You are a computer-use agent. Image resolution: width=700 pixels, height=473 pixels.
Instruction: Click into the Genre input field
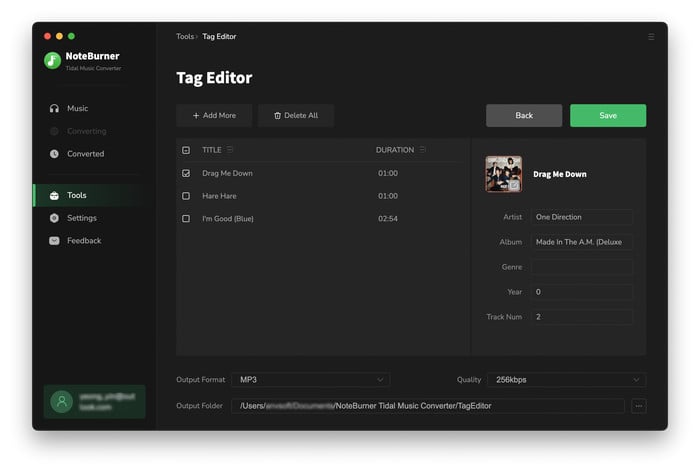[581, 267]
